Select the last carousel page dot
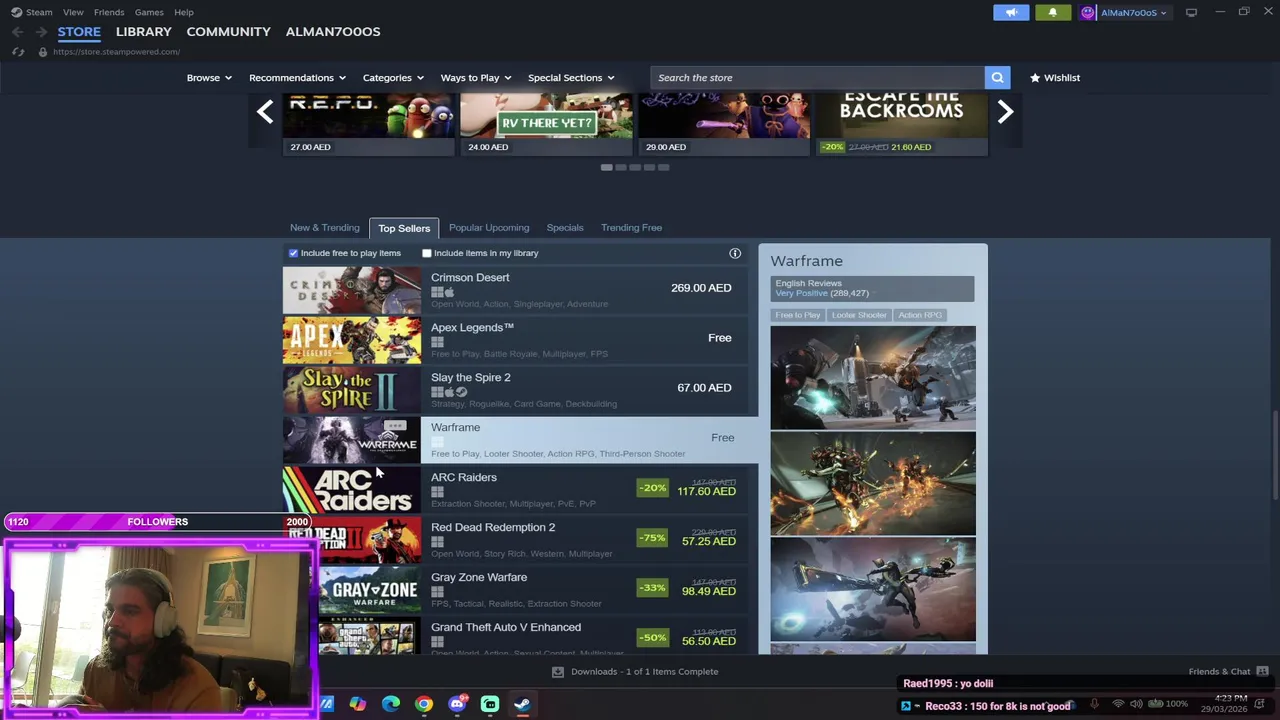 [x=663, y=167]
